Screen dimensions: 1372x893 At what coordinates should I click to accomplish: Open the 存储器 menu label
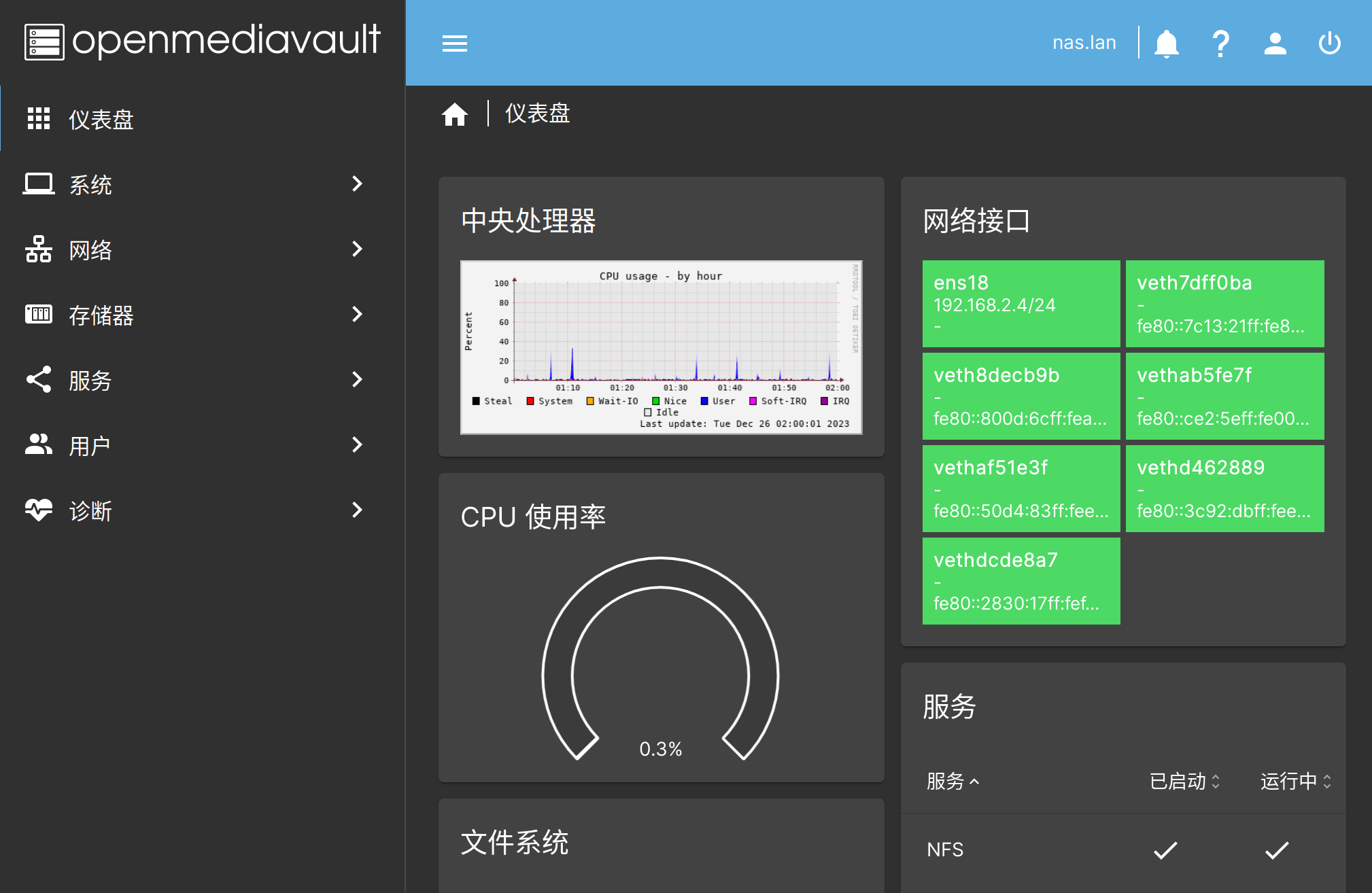pos(101,315)
